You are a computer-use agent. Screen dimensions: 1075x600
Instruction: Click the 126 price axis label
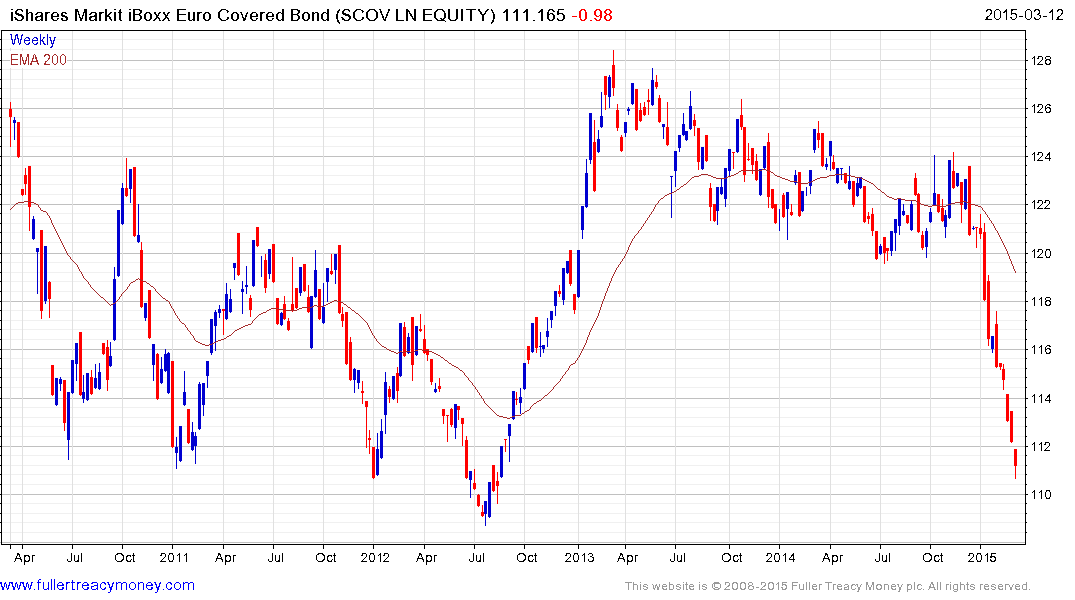pyautogui.click(x=1041, y=109)
